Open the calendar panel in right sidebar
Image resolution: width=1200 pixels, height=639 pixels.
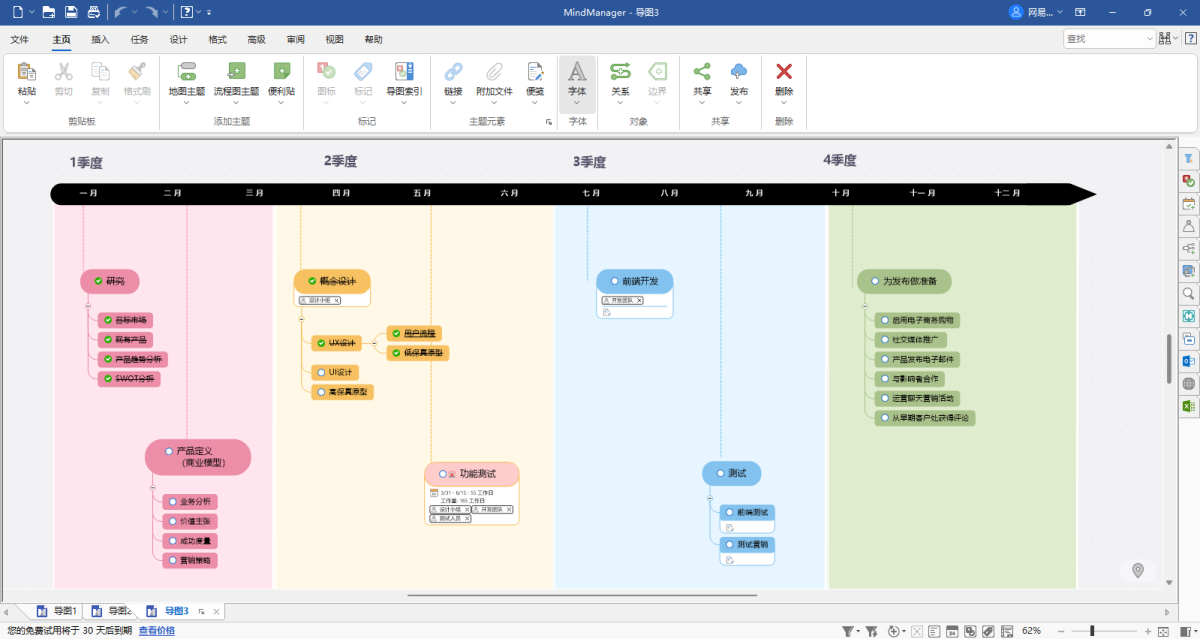[x=1188, y=203]
